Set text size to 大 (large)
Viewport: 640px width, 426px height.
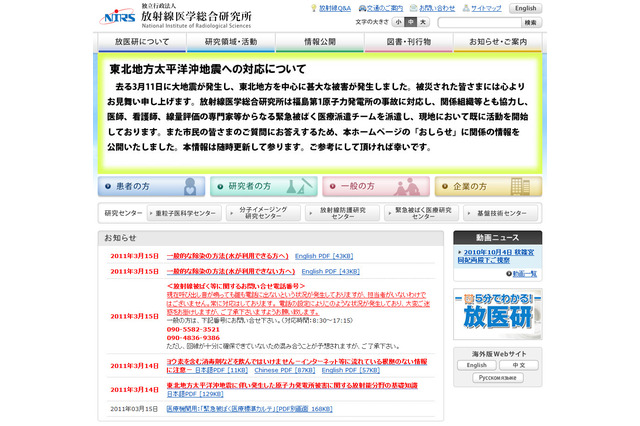coord(423,21)
